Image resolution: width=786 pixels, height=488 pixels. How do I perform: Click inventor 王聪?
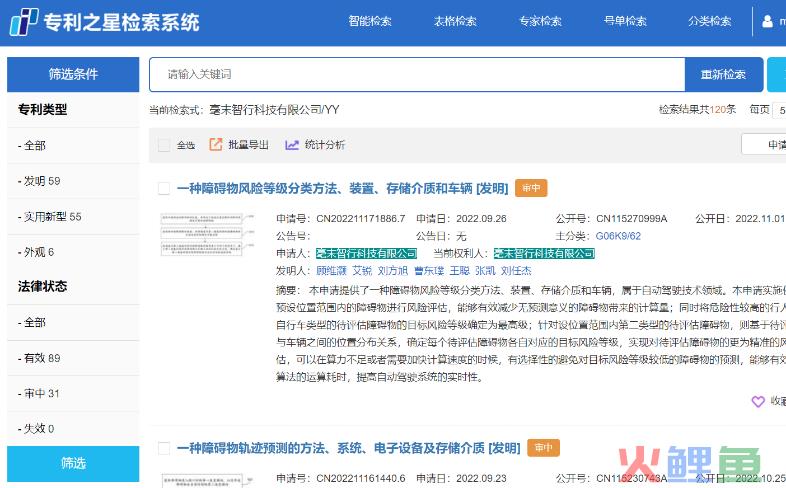pyautogui.click(x=460, y=271)
